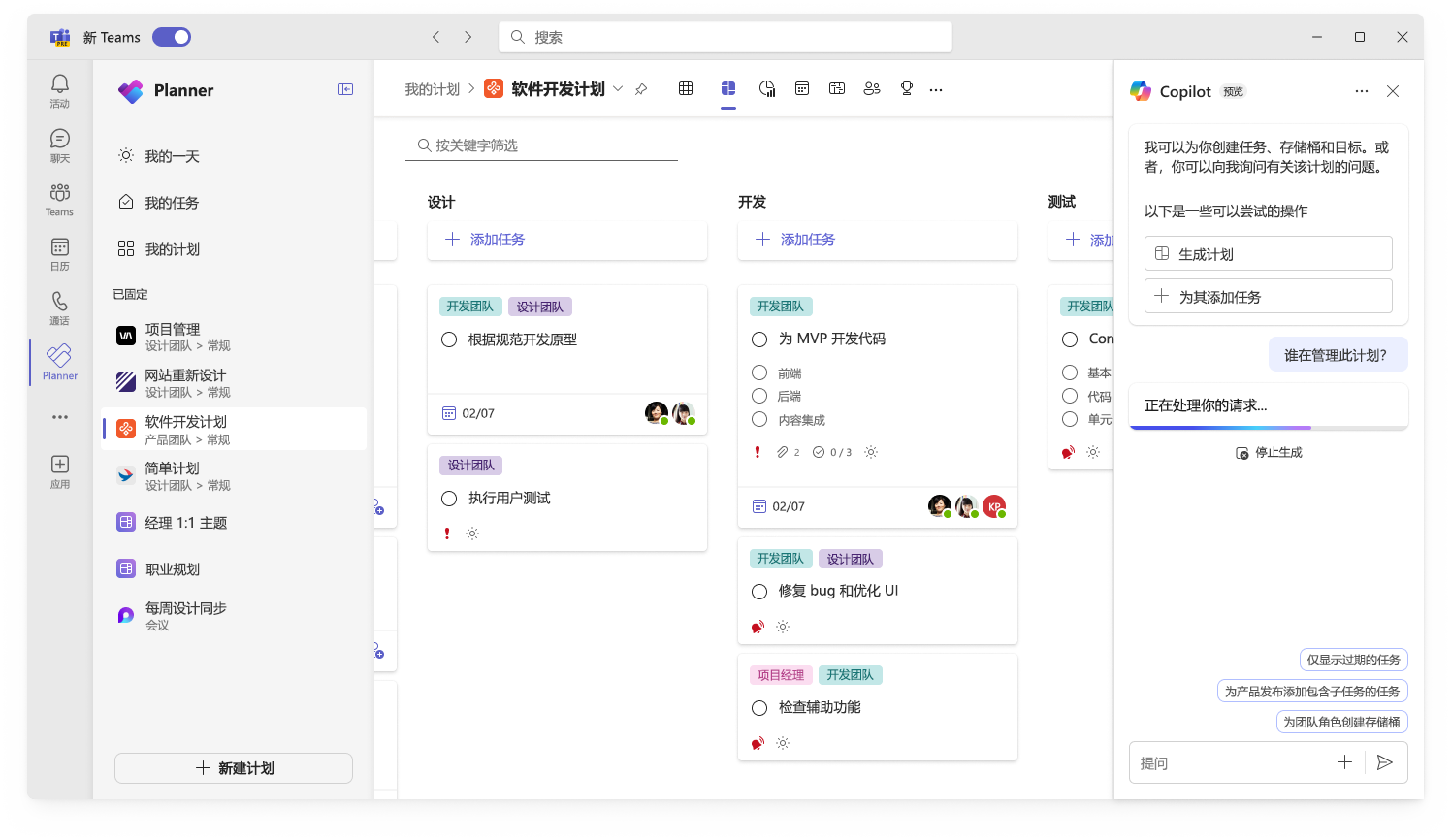Pin the 软件开发计划 plan
Viewport: 1451px width, 840px height.
coord(641,89)
